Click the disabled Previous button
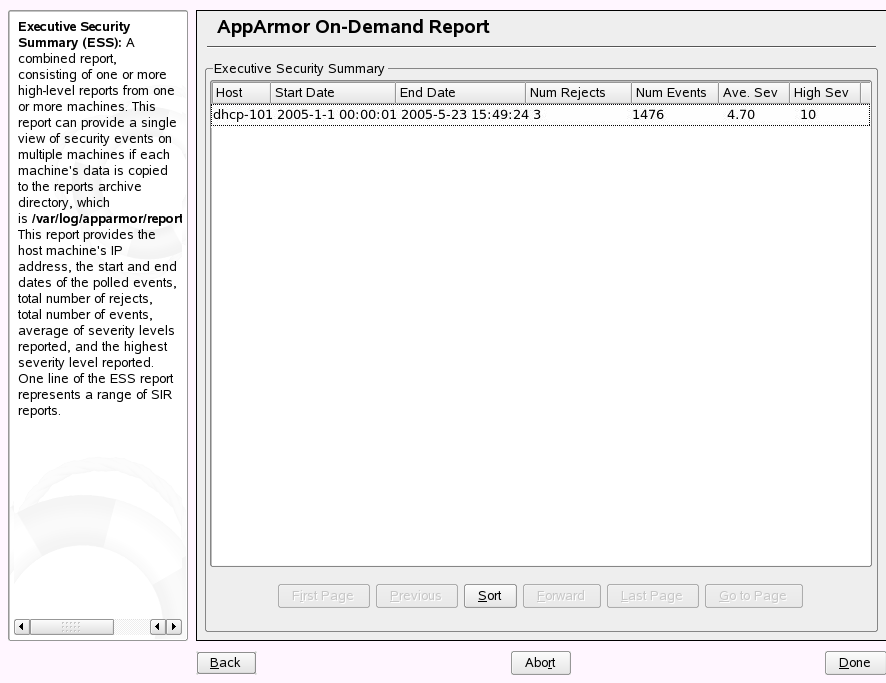Viewport: 886px width, 683px height. click(x=416, y=595)
